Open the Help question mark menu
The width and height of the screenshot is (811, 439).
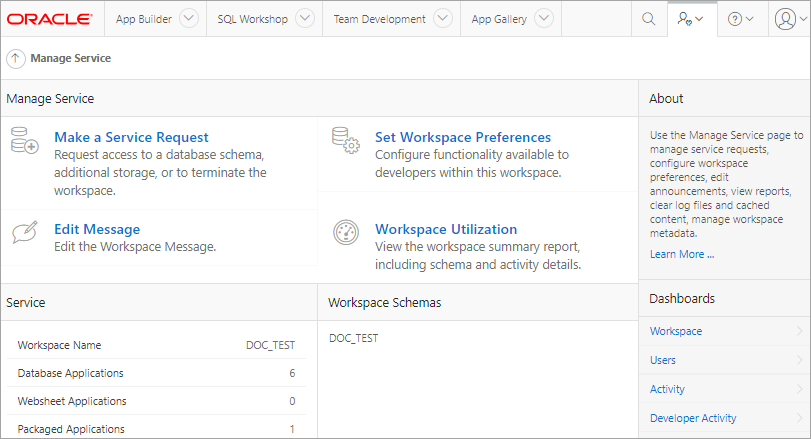tap(741, 19)
